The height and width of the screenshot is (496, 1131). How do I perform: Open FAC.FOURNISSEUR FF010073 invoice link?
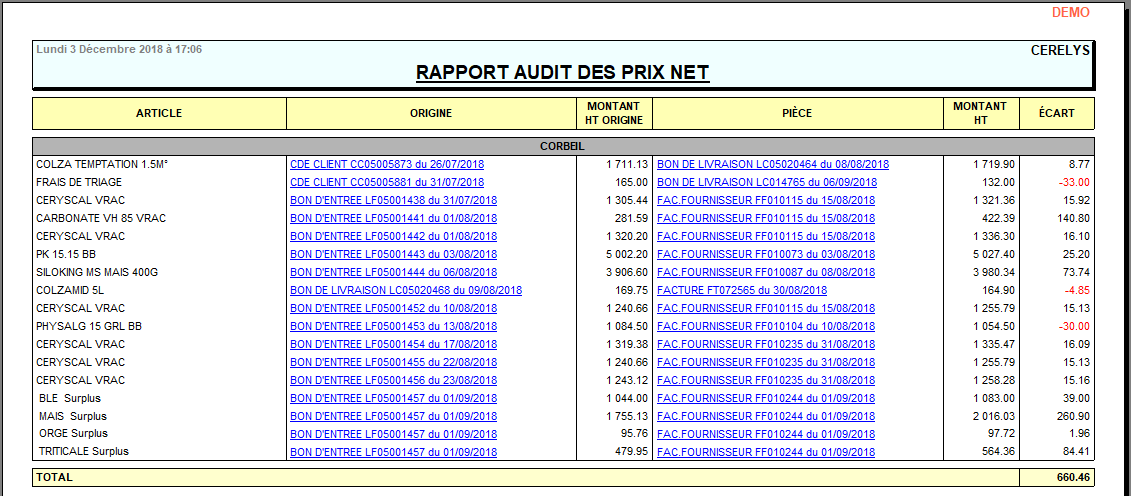point(765,254)
